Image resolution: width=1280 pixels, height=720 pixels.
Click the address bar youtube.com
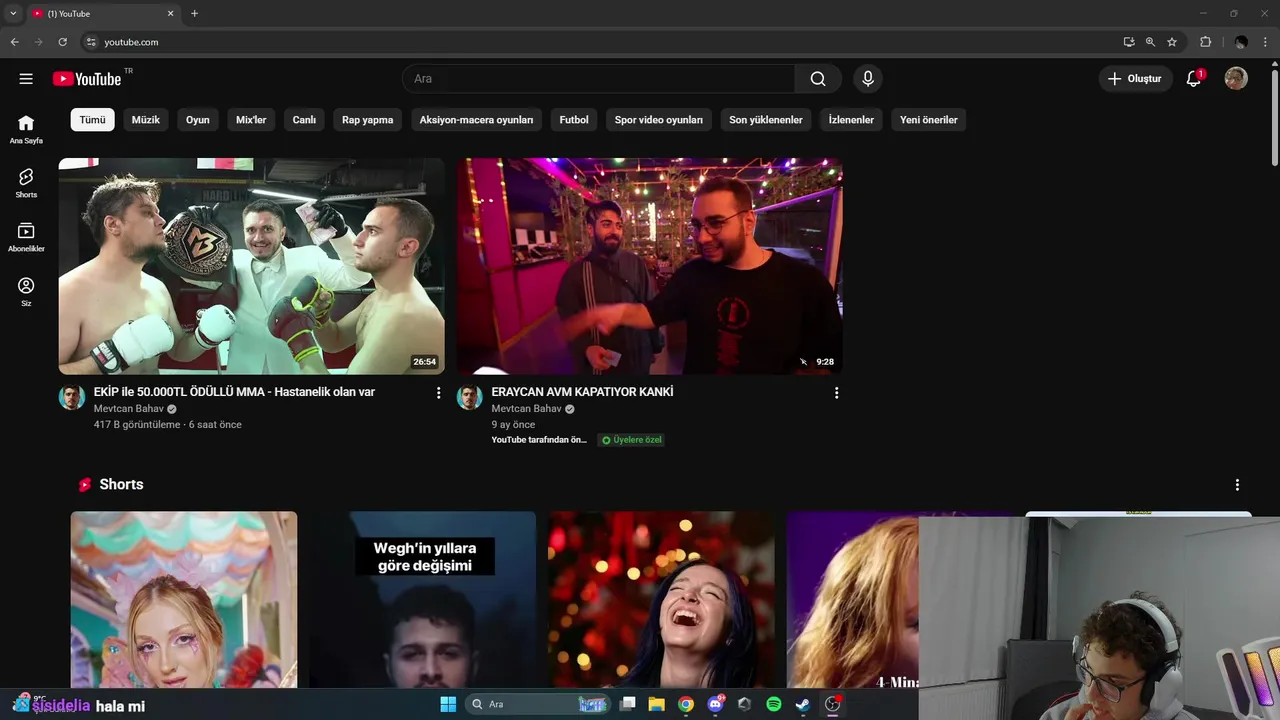click(x=600, y=42)
